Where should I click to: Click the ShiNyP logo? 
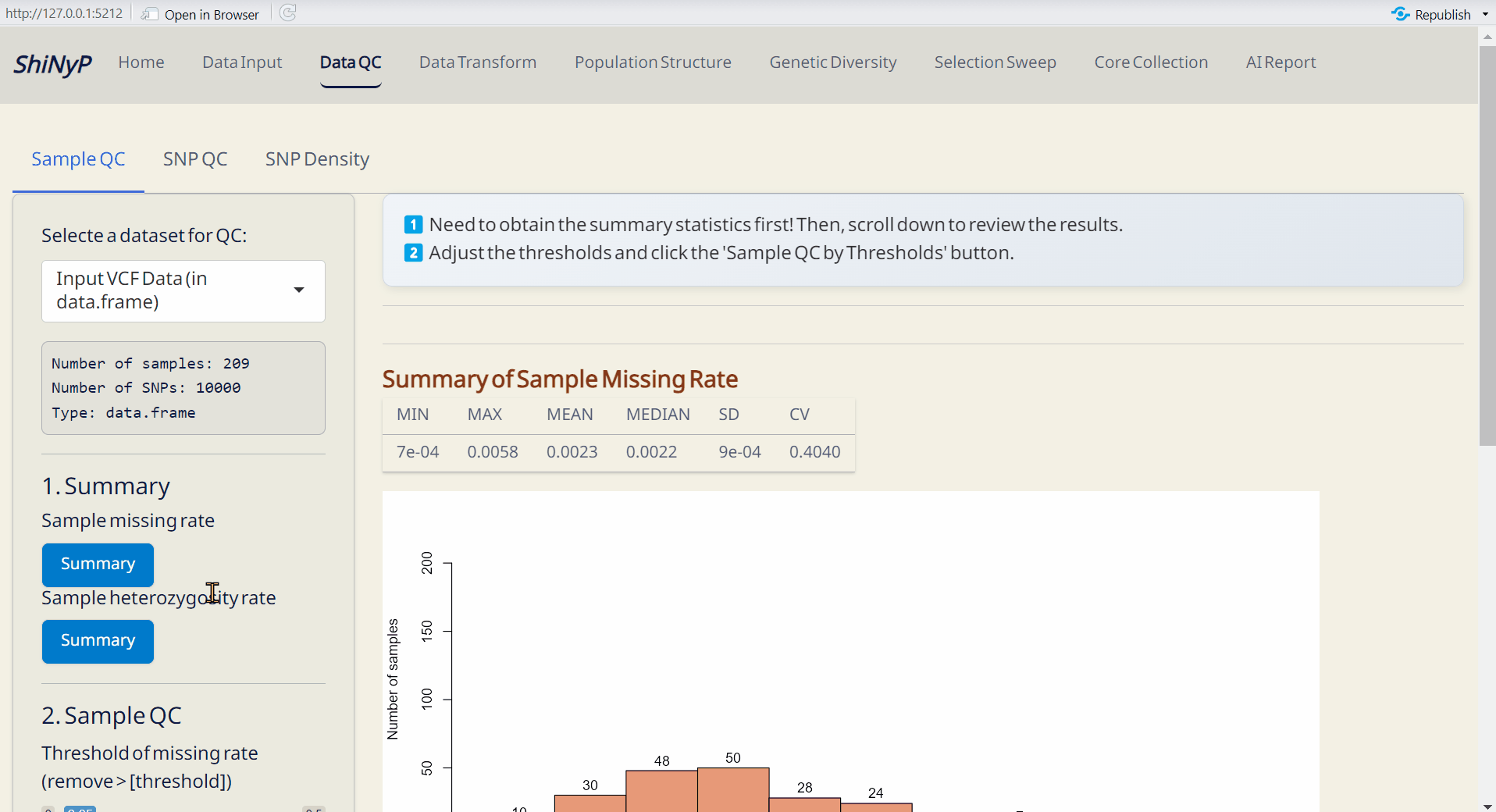pos(52,63)
